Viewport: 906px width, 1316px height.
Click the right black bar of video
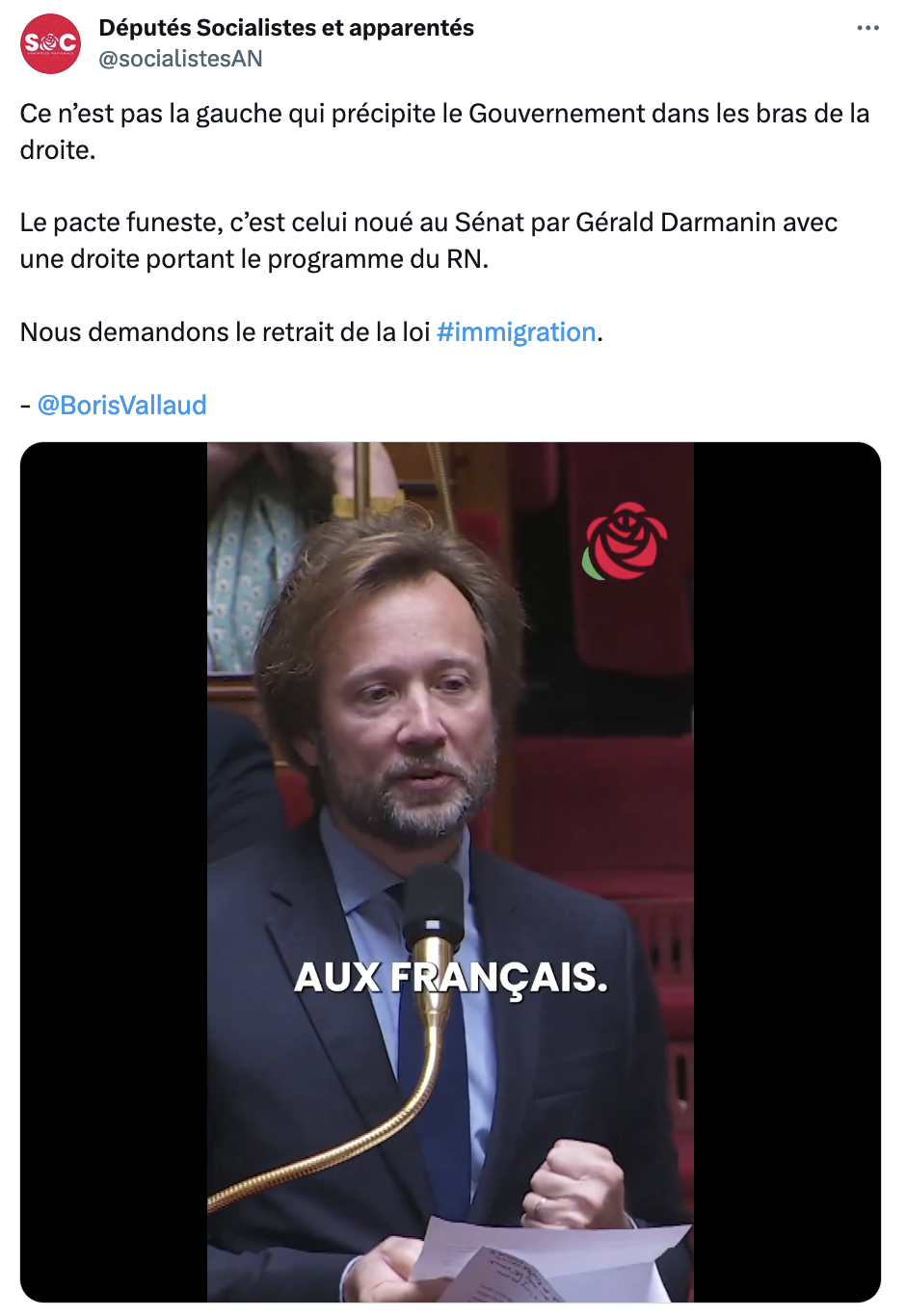[x=787, y=872]
